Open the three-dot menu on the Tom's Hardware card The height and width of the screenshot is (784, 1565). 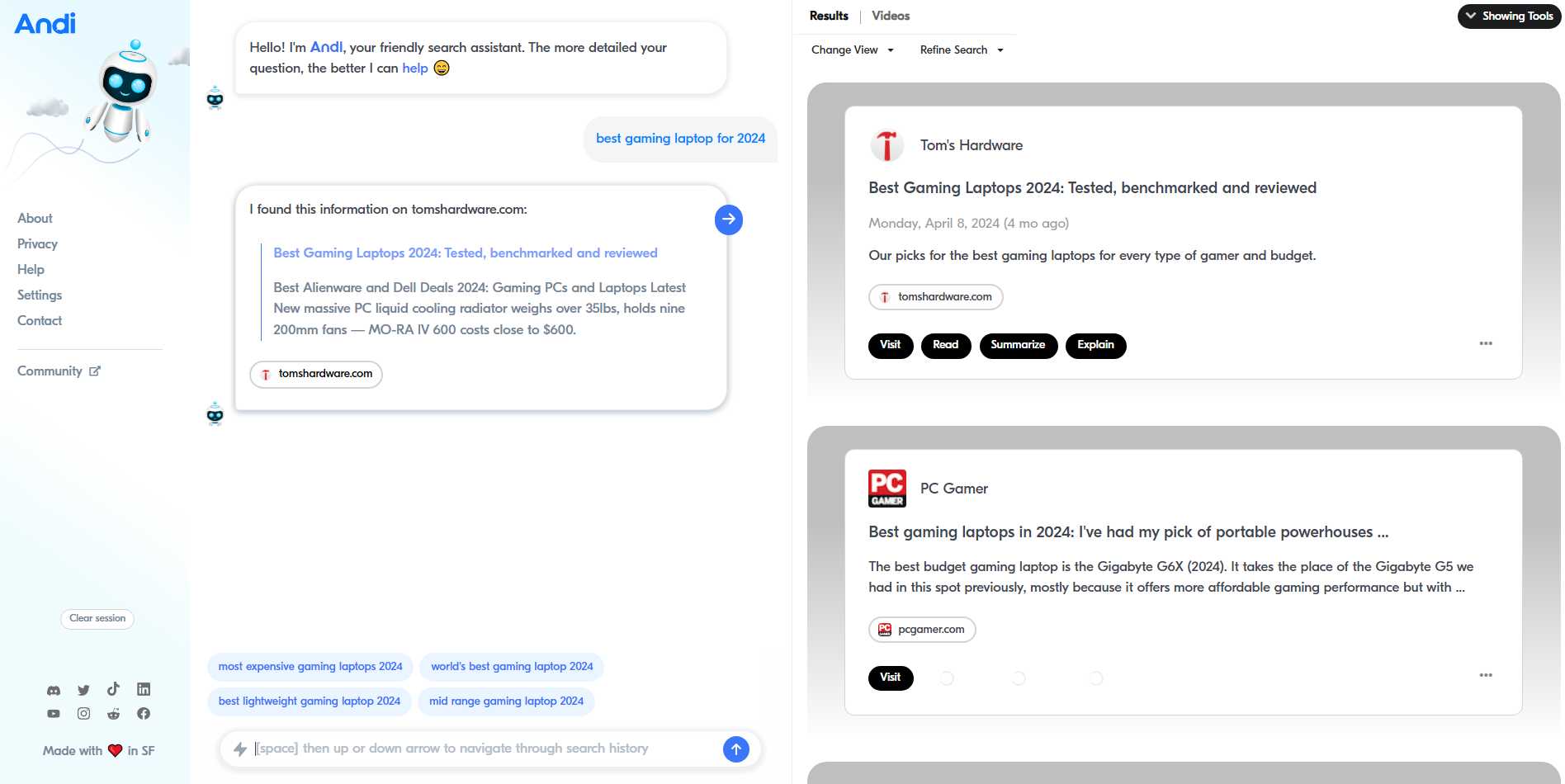pos(1486,343)
